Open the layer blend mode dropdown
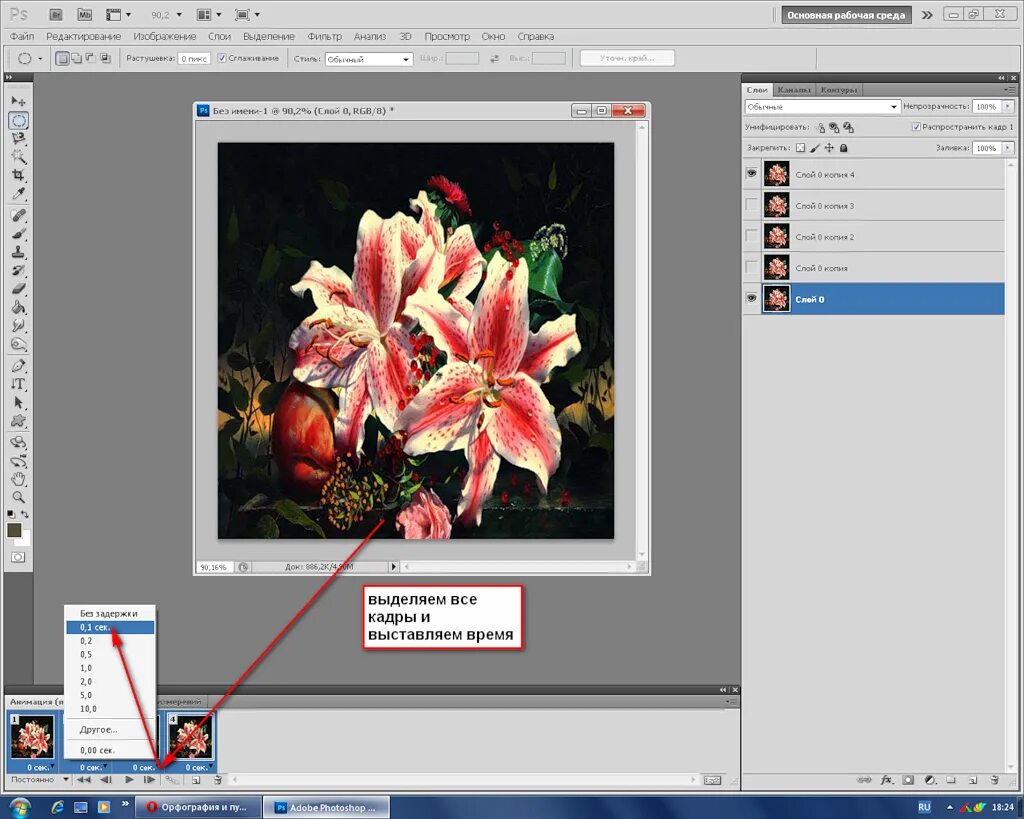The width and height of the screenshot is (1024, 819). point(822,106)
